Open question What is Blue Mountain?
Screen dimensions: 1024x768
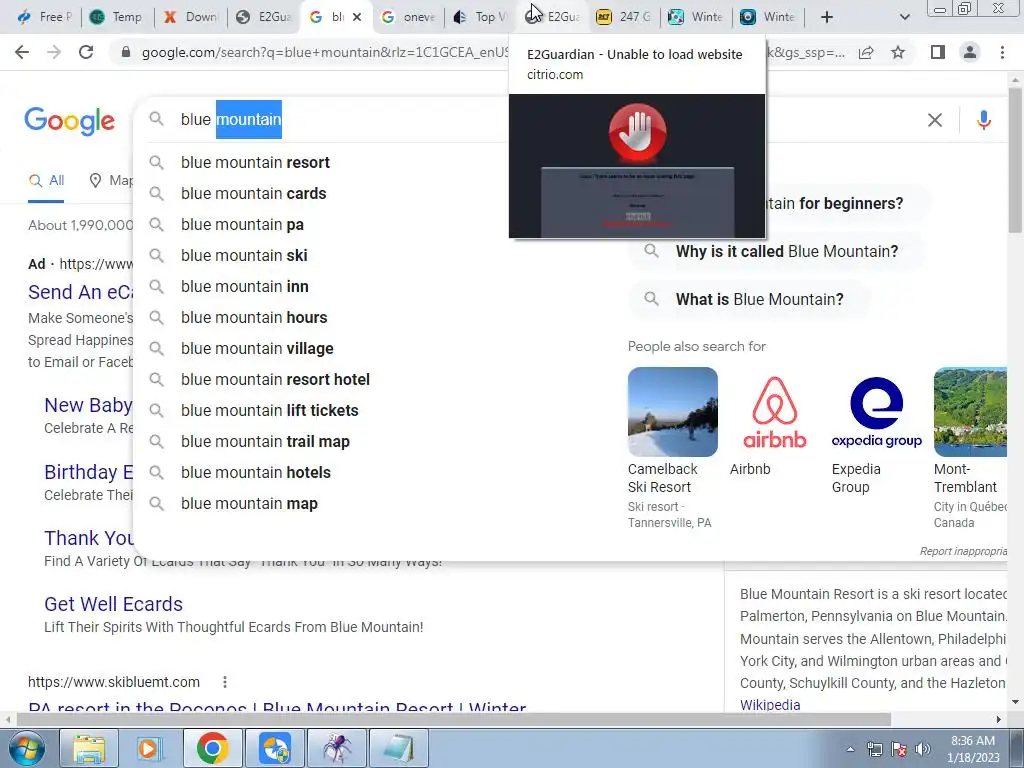point(748,300)
